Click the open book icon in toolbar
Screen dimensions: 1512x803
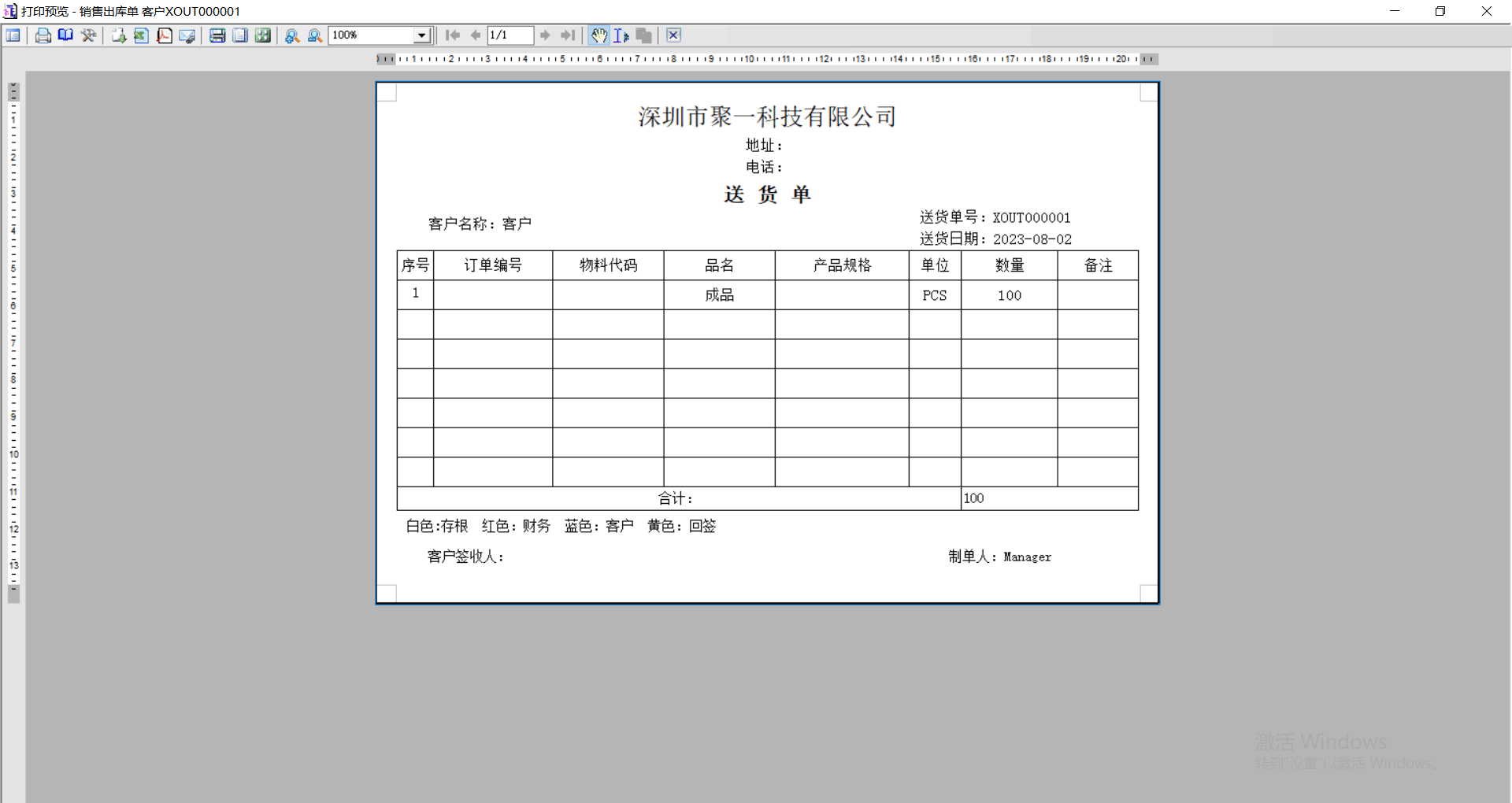point(65,35)
